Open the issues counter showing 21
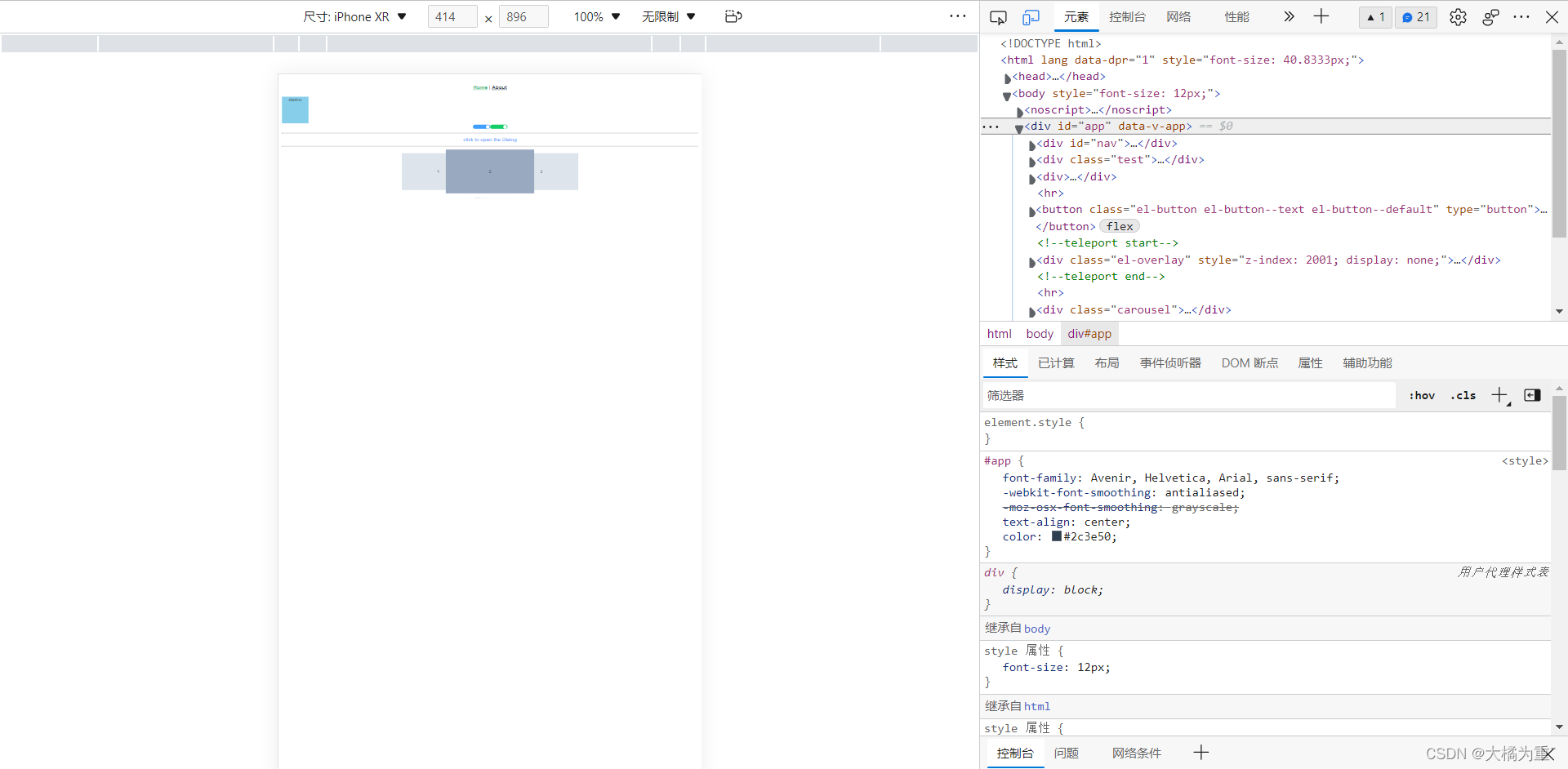 point(1416,17)
